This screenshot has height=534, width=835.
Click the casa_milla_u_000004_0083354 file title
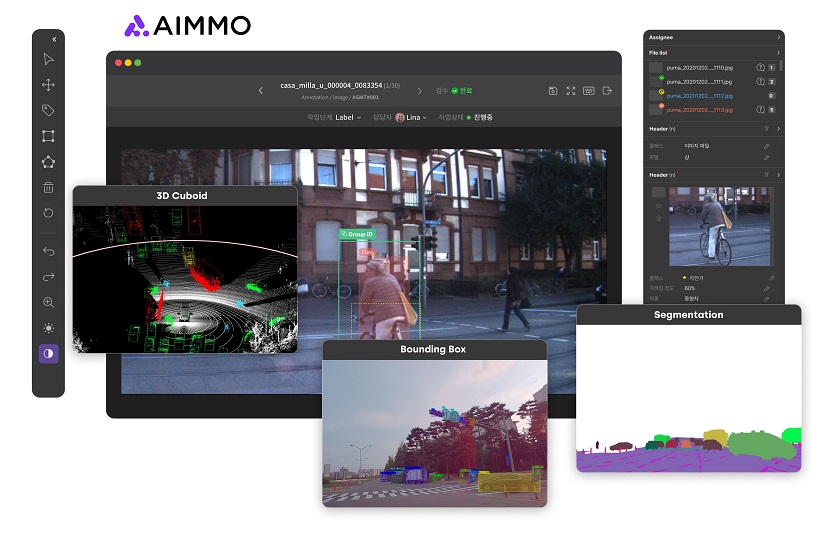pyautogui.click(x=331, y=86)
